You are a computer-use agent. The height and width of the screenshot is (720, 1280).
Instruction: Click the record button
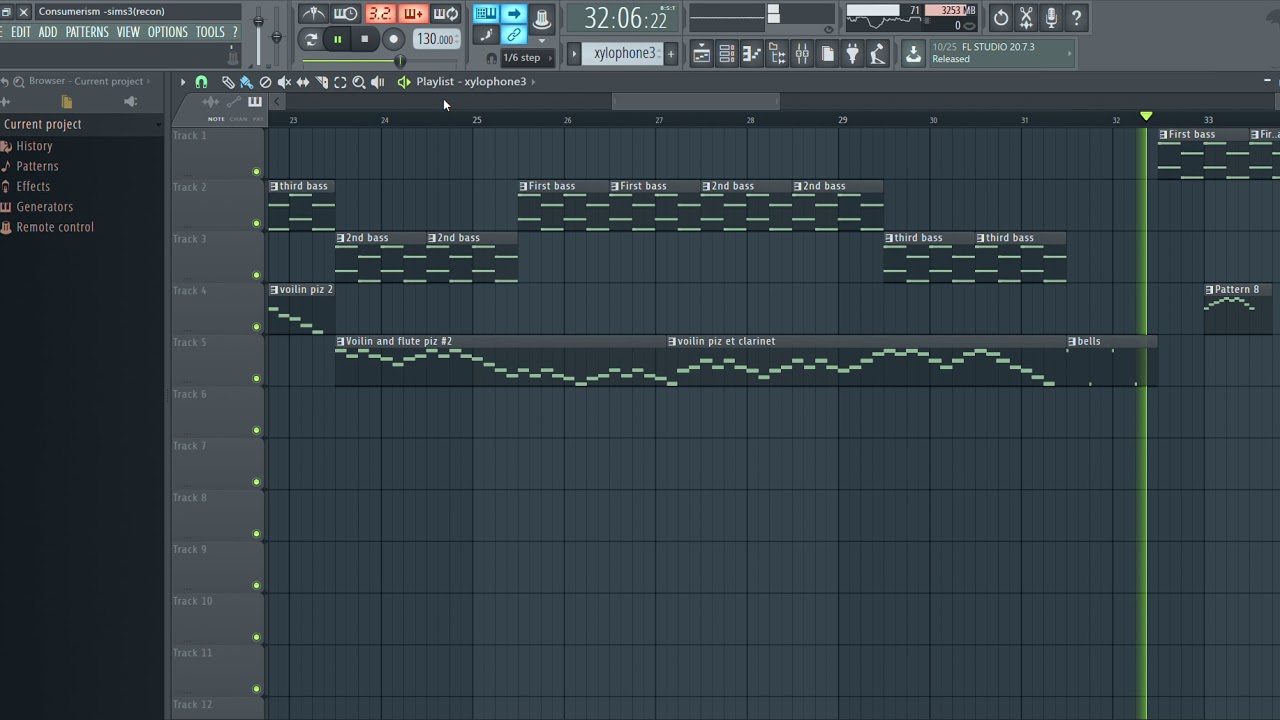coord(394,39)
